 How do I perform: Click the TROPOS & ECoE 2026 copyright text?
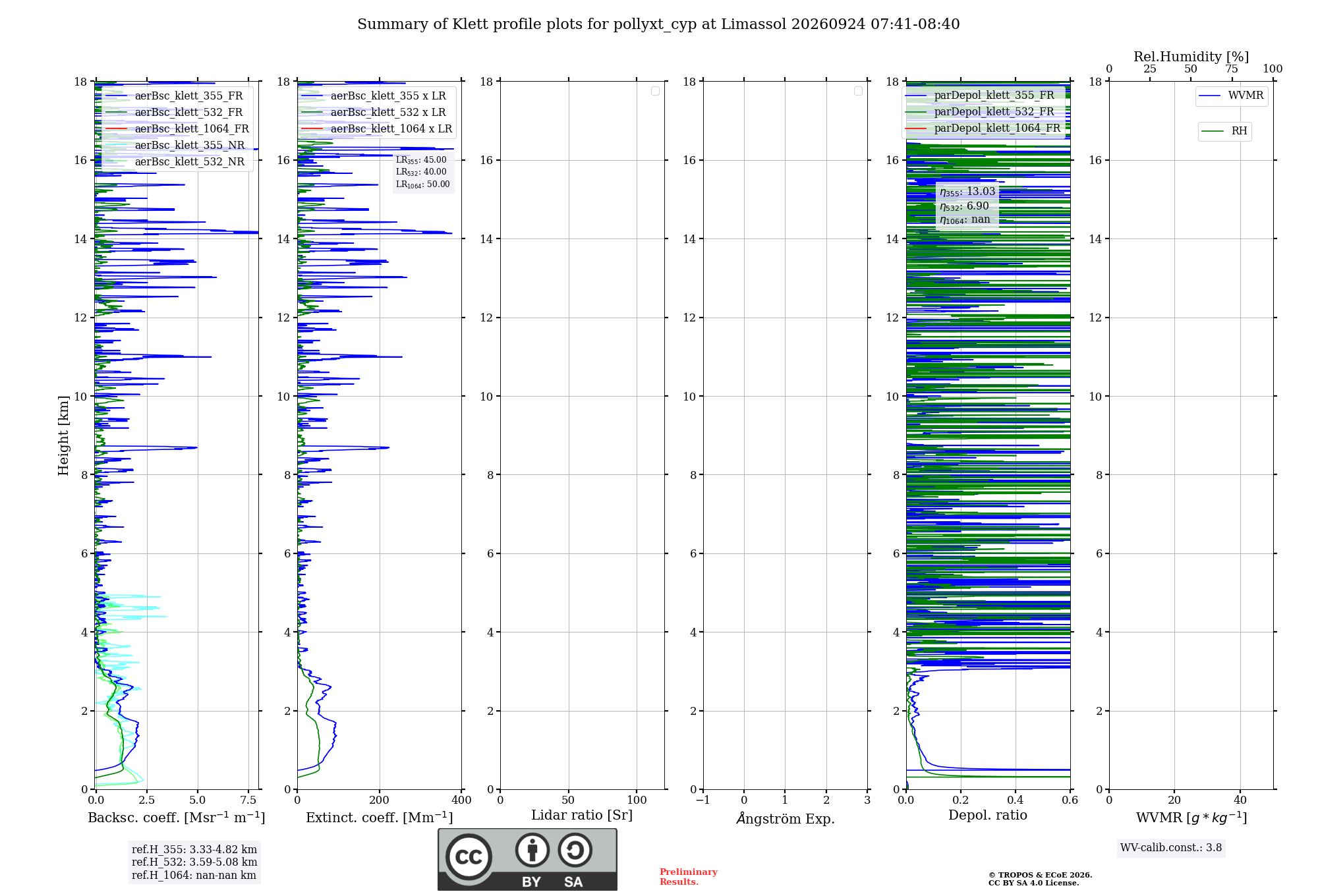pyautogui.click(x=1041, y=875)
